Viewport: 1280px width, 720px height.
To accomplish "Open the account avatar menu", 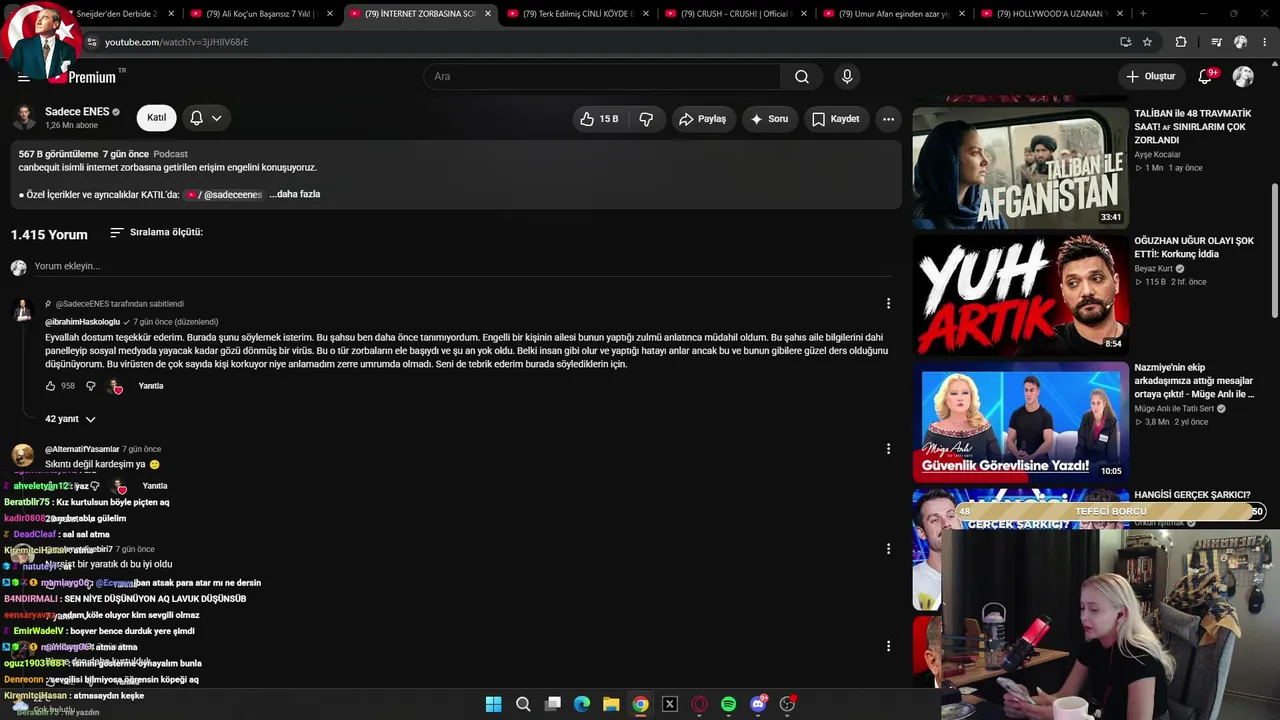I will coord(1243,77).
